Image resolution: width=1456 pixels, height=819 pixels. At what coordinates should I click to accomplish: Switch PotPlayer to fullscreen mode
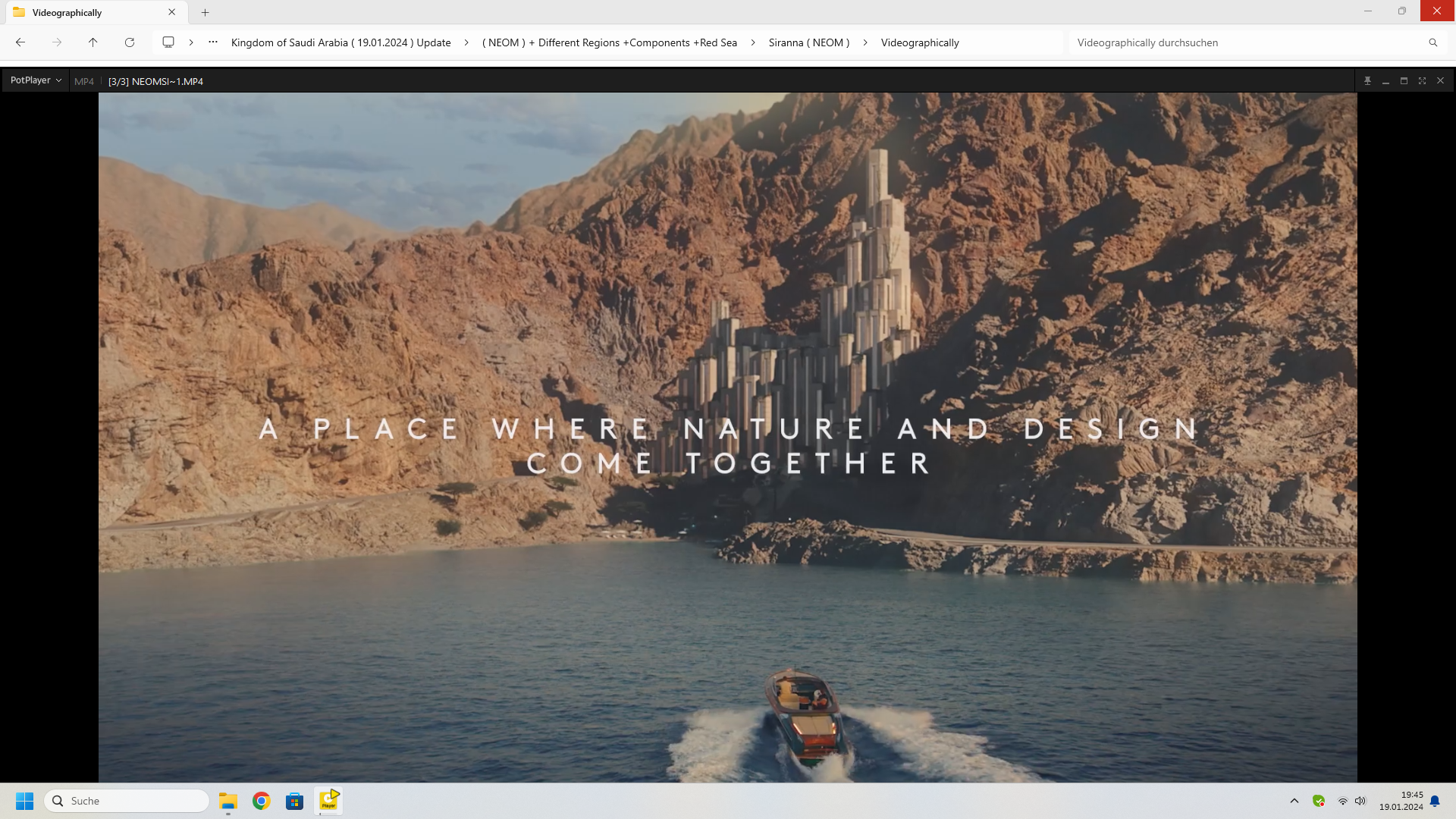click(1422, 80)
